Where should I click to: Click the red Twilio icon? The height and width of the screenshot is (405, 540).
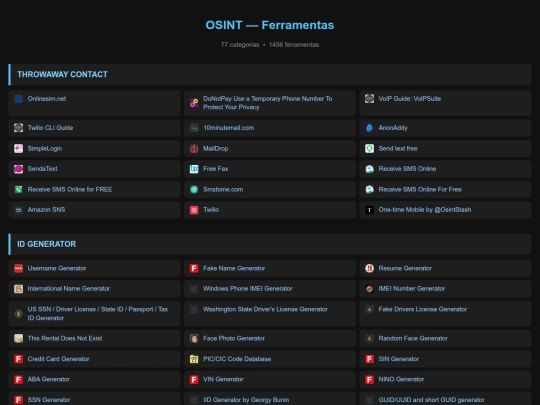194,210
